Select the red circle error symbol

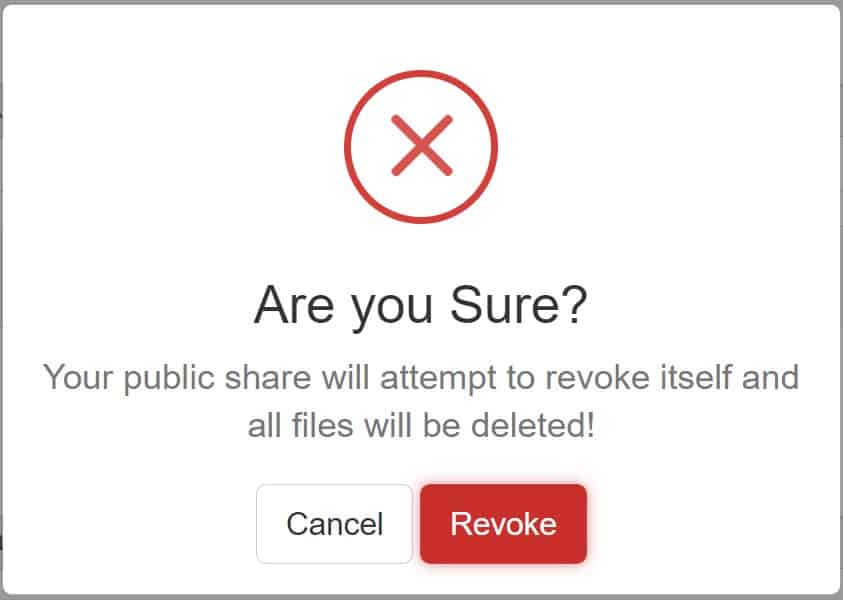point(421,146)
